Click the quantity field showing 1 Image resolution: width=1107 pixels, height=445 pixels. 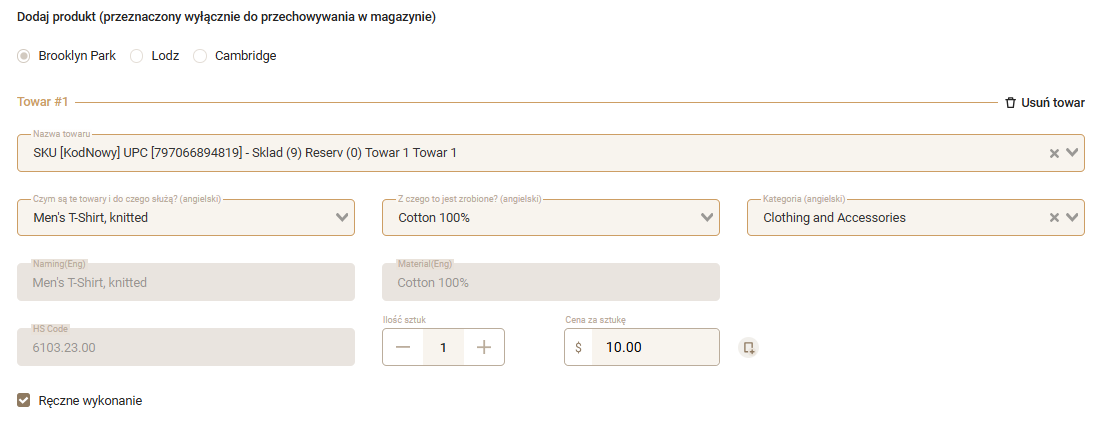(443, 347)
